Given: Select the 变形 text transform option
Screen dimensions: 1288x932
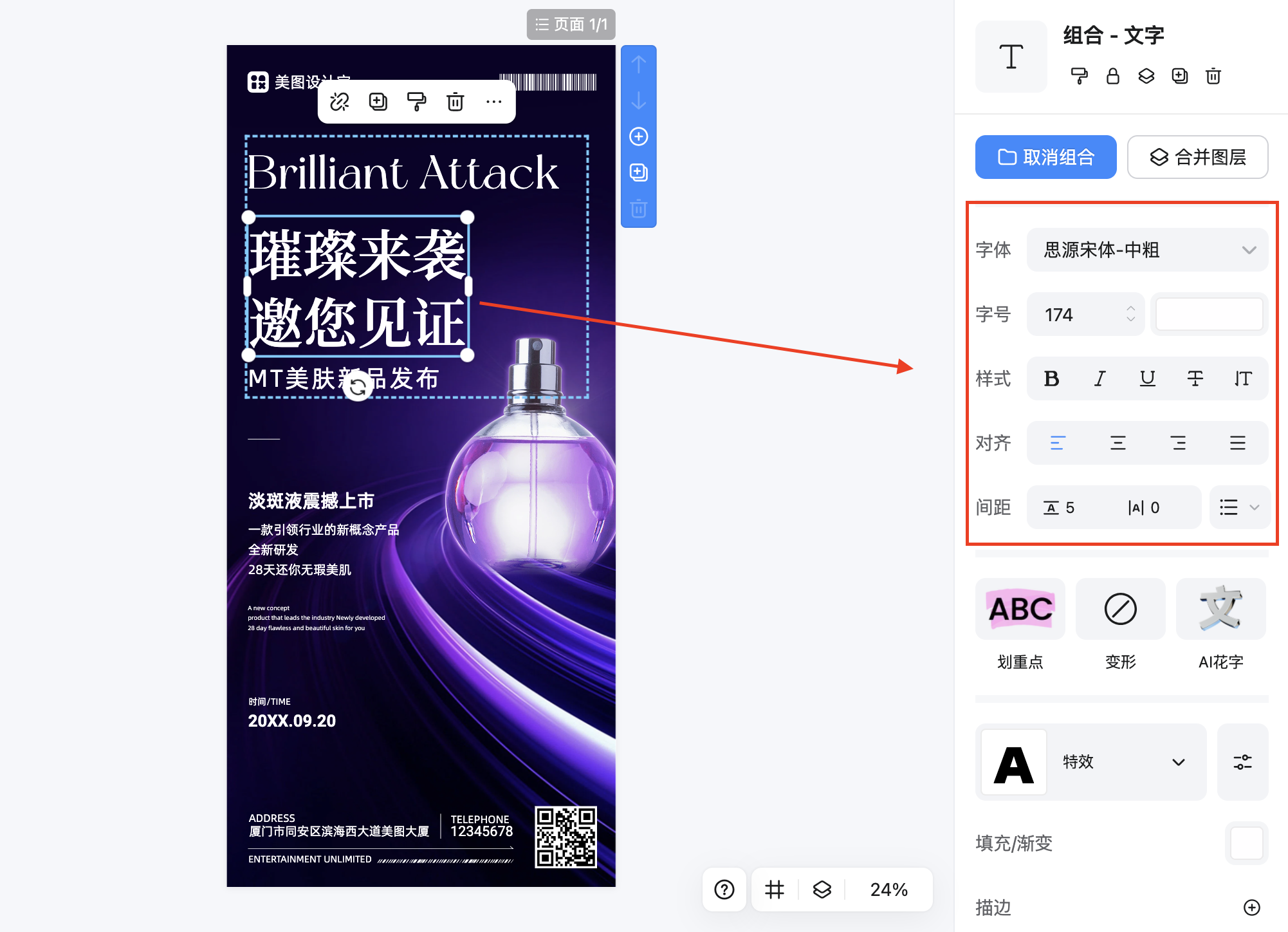Looking at the screenshot, I should pos(1120,610).
